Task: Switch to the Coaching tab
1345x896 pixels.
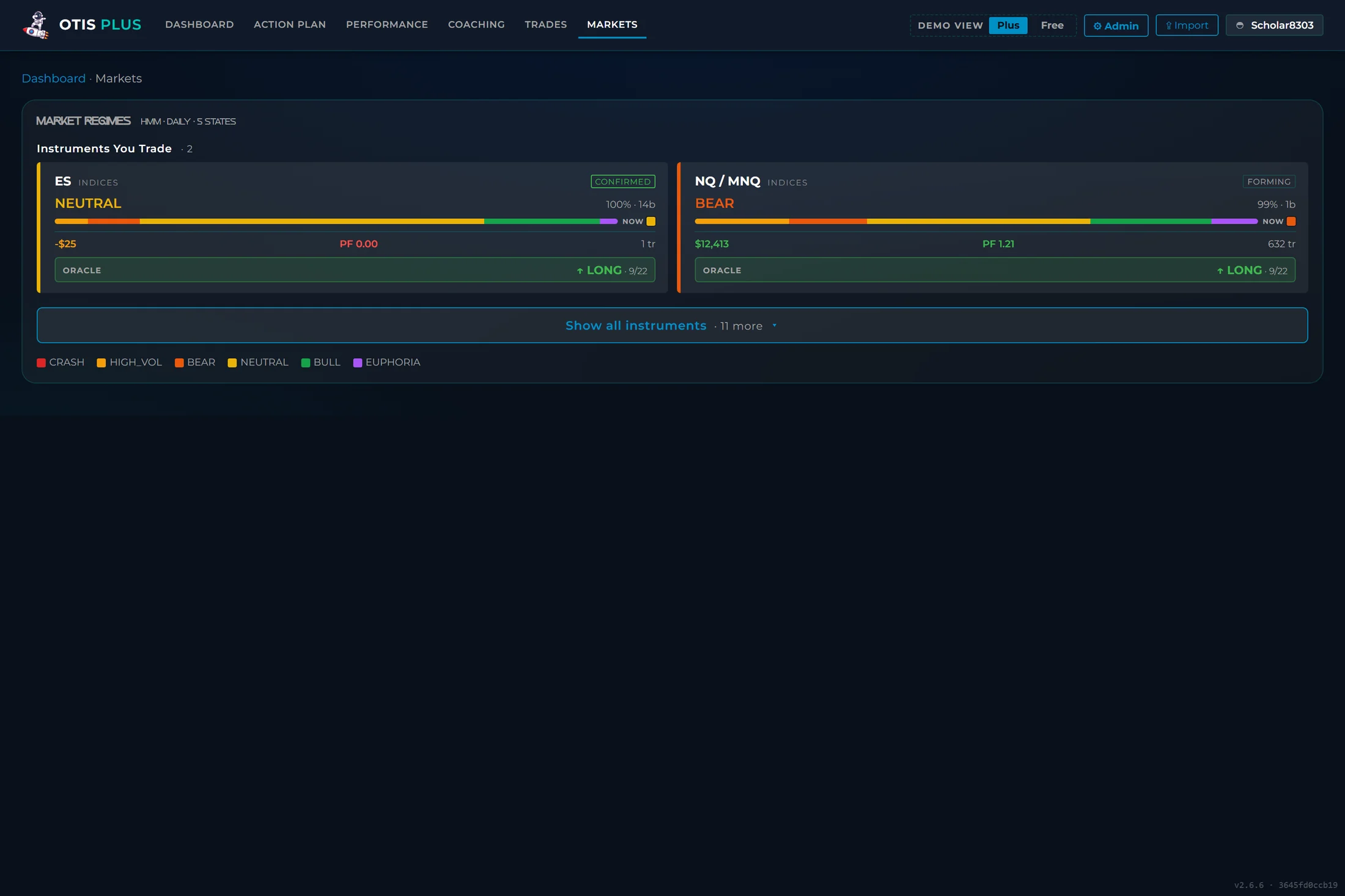Action: point(476,24)
